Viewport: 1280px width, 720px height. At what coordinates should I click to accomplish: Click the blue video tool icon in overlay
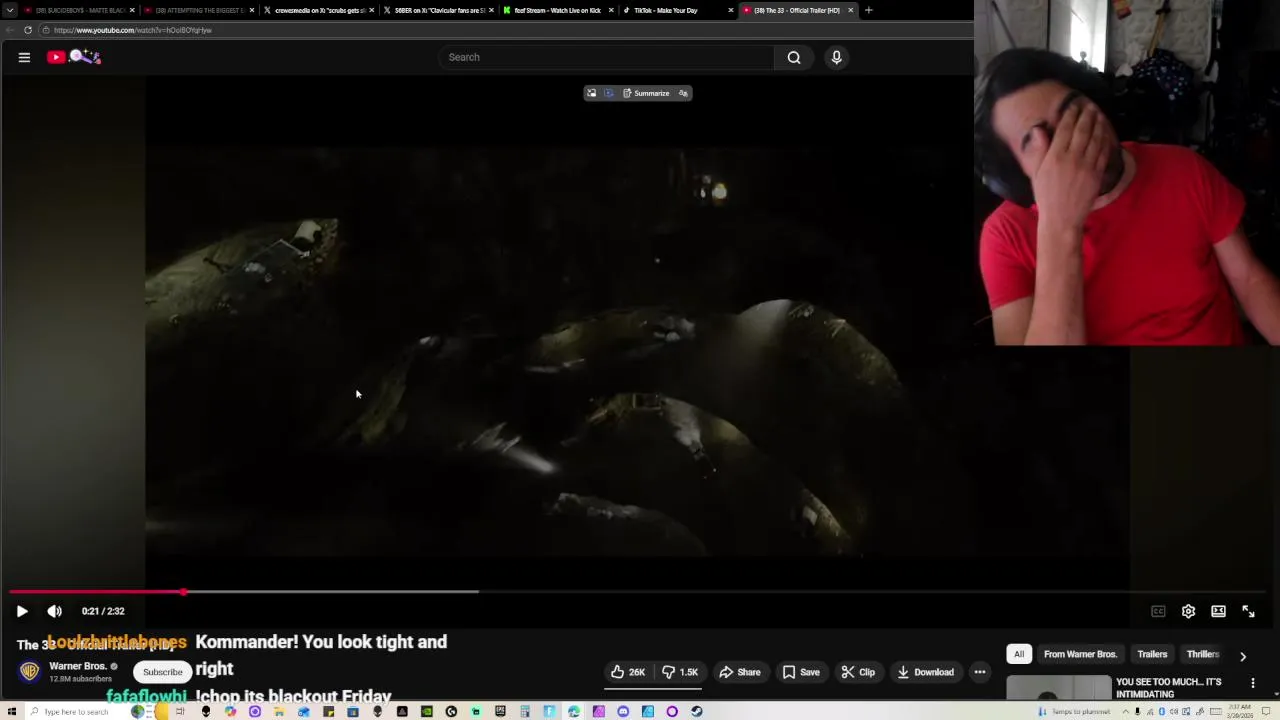coord(608,93)
